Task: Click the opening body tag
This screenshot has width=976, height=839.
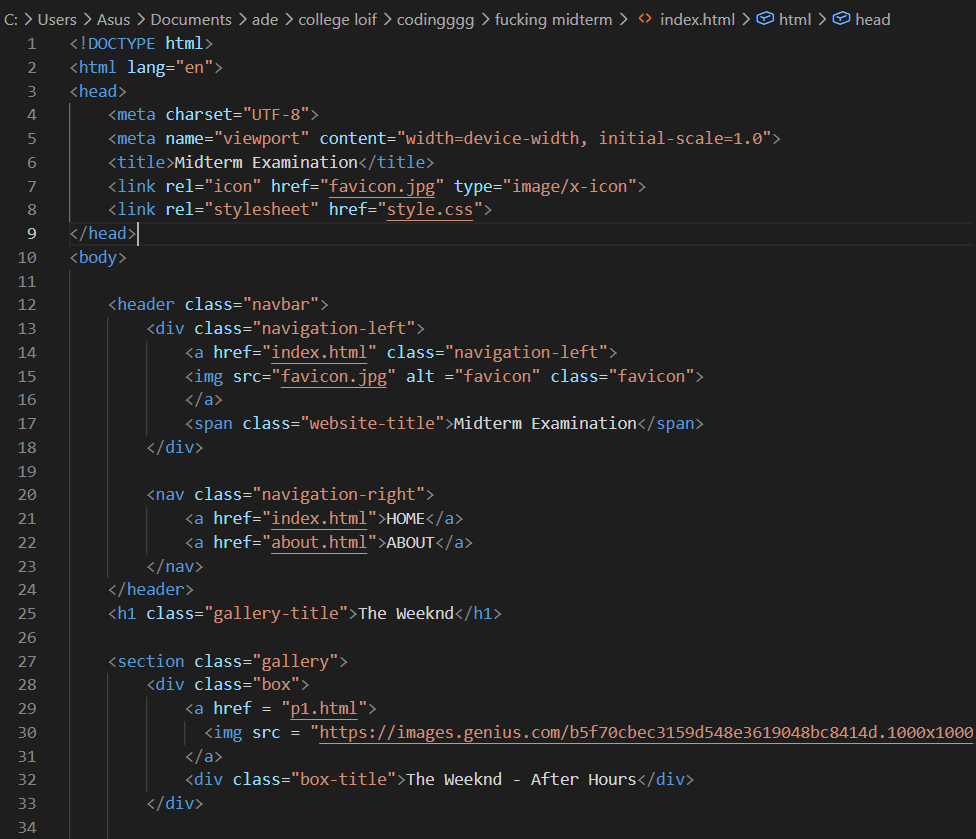Action: pyautogui.click(x=98, y=257)
